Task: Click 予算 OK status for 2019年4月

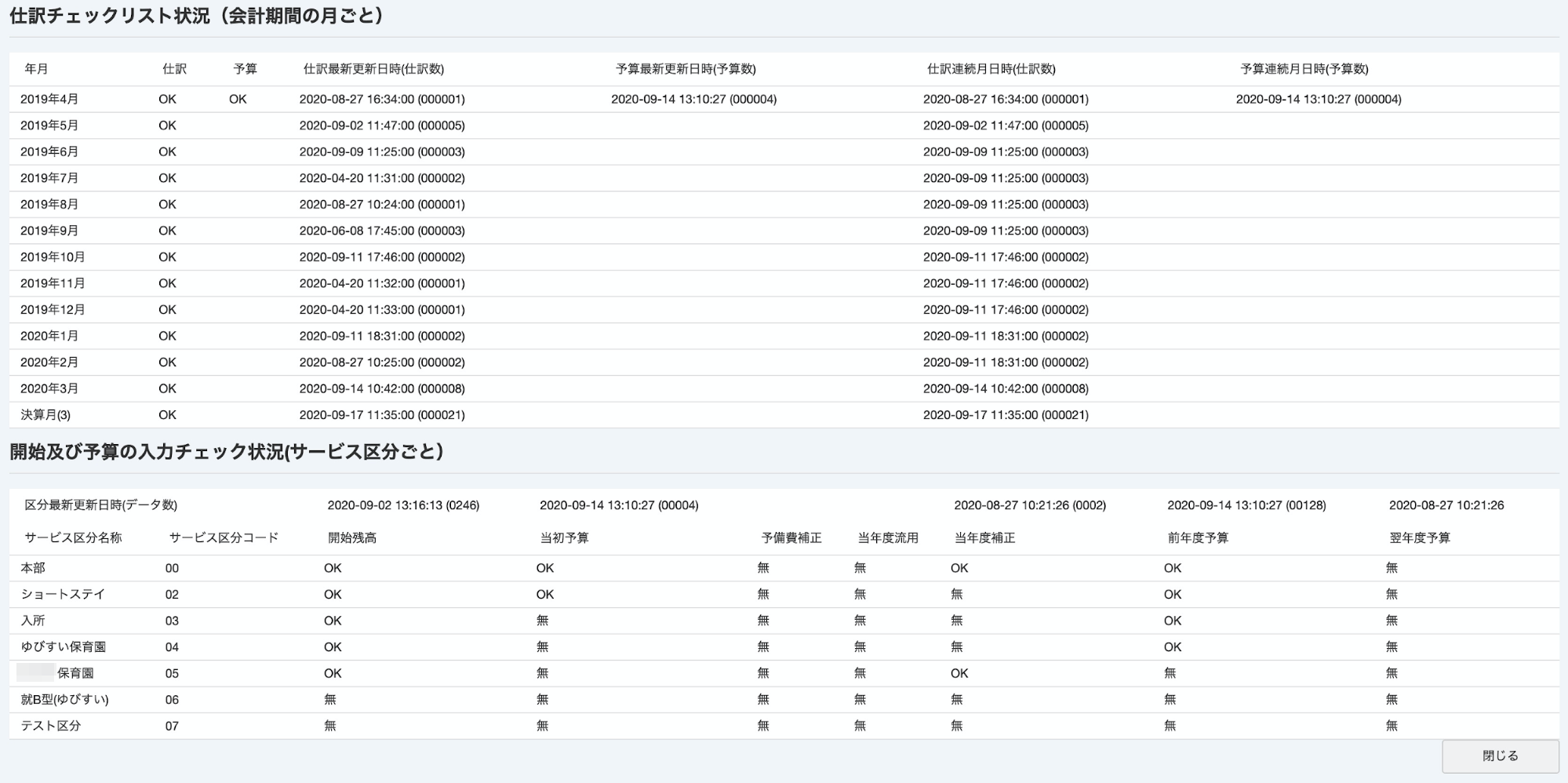Action: click(x=238, y=100)
